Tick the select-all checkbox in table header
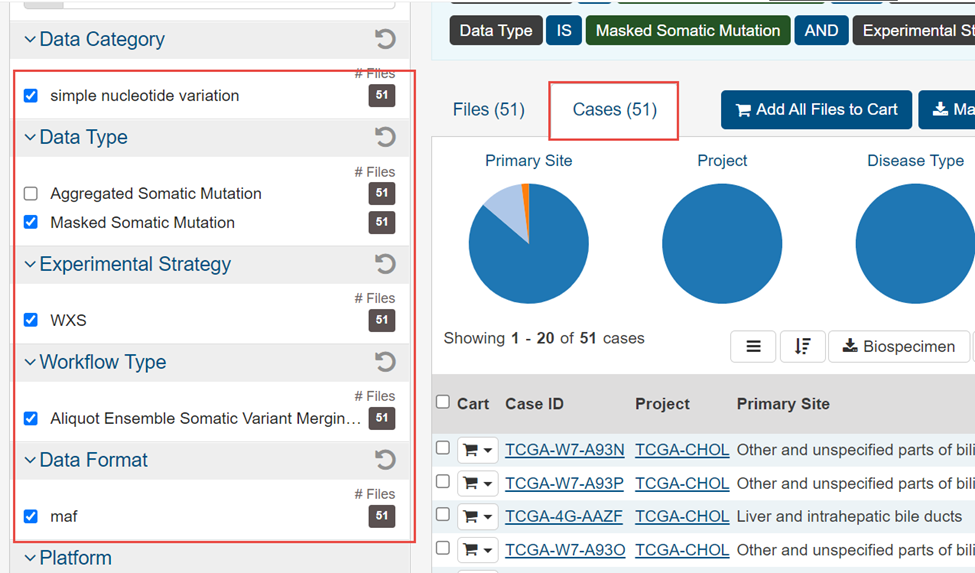 pos(443,402)
